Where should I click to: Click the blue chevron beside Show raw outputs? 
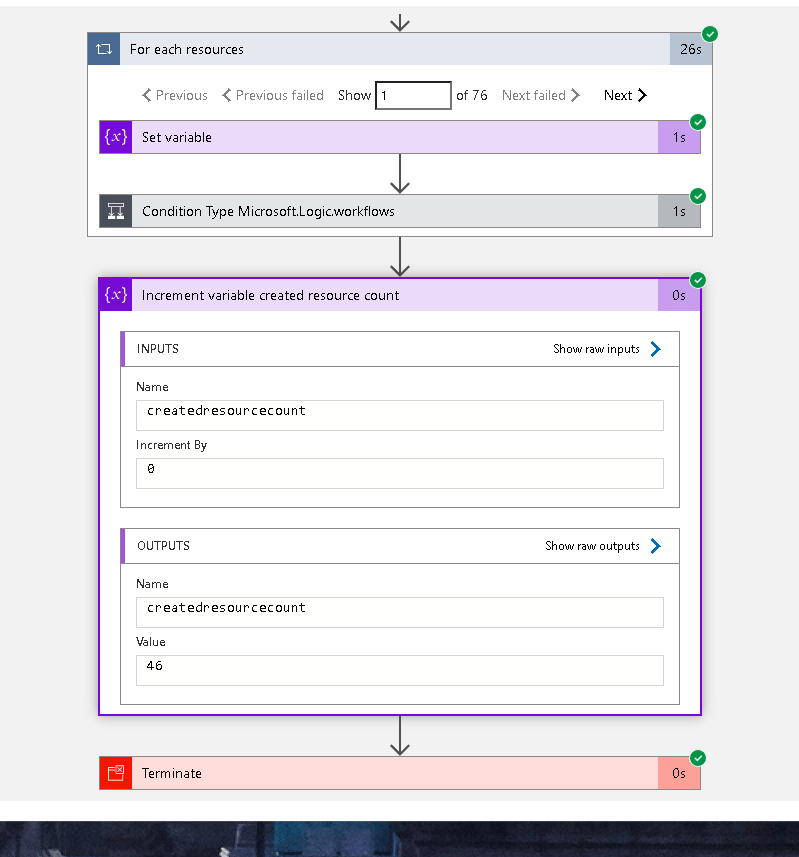tap(656, 545)
